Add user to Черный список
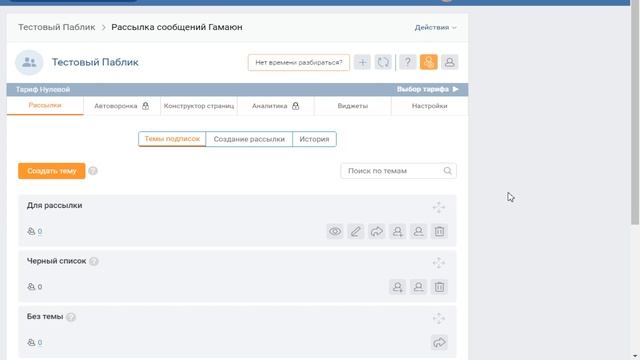The width and height of the screenshot is (640, 360). click(x=398, y=287)
